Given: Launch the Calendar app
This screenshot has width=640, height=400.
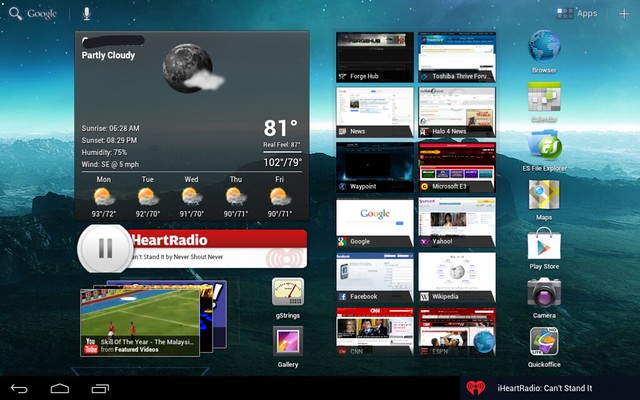Looking at the screenshot, I should 544,97.
